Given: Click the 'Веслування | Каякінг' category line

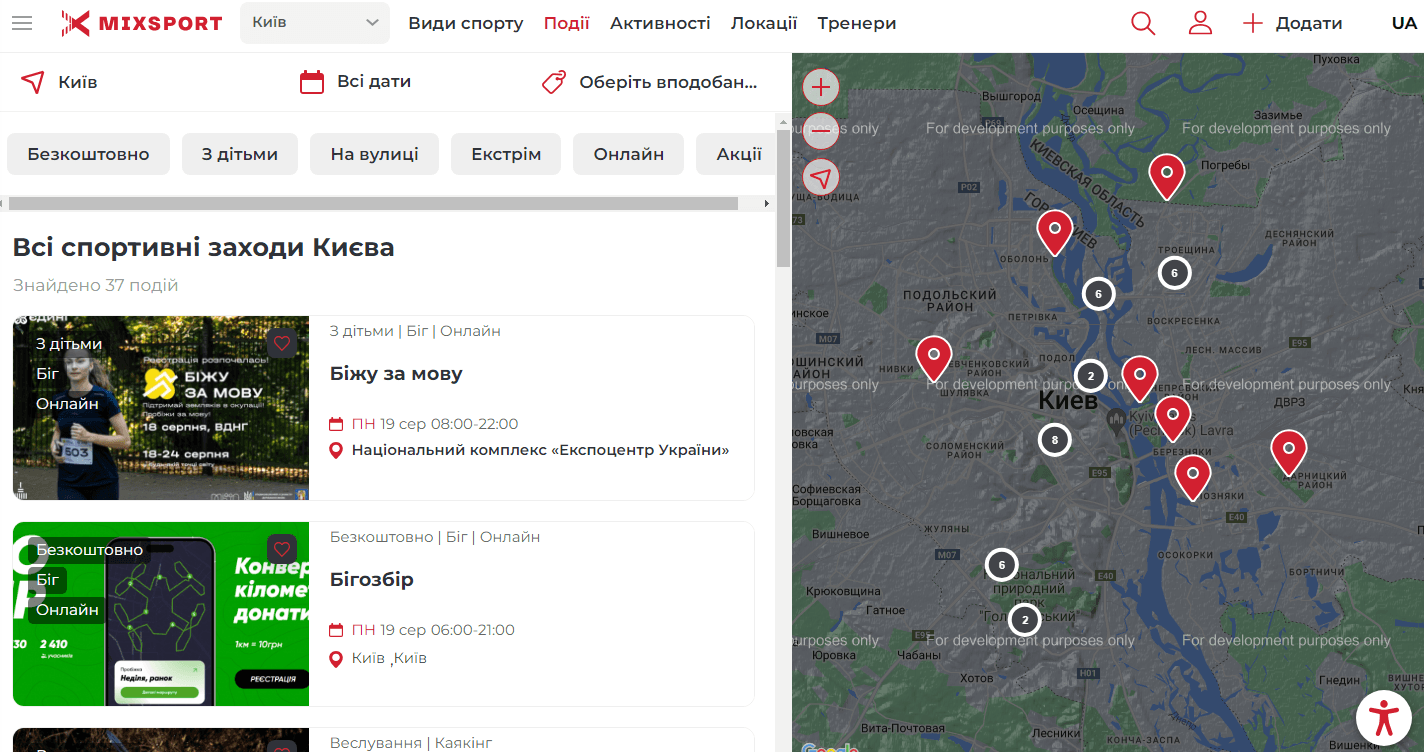Looking at the screenshot, I should coord(411,743).
